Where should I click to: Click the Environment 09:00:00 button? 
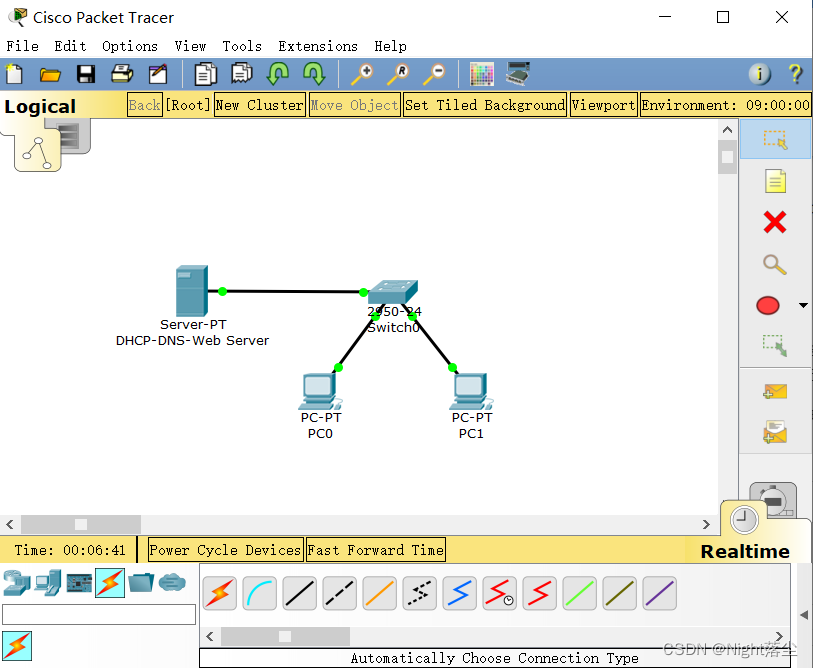pyautogui.click(x=725, y=105)
